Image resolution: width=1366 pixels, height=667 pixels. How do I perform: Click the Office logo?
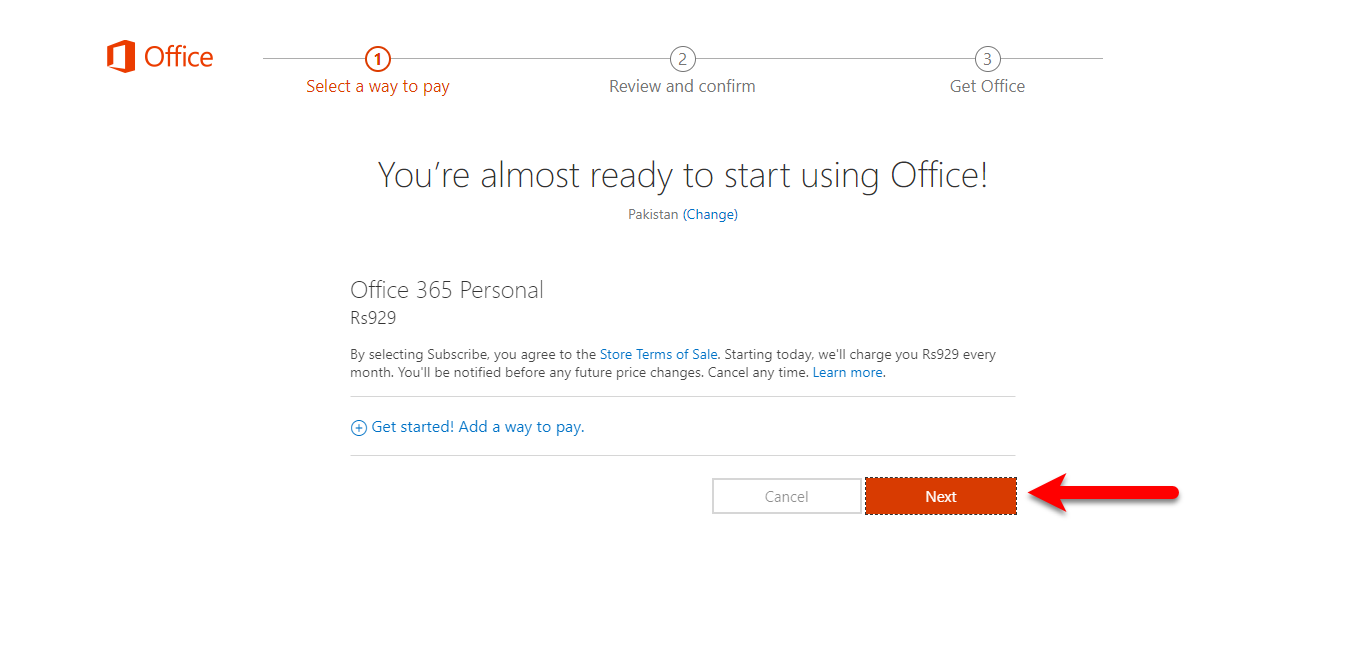(160, 57)
